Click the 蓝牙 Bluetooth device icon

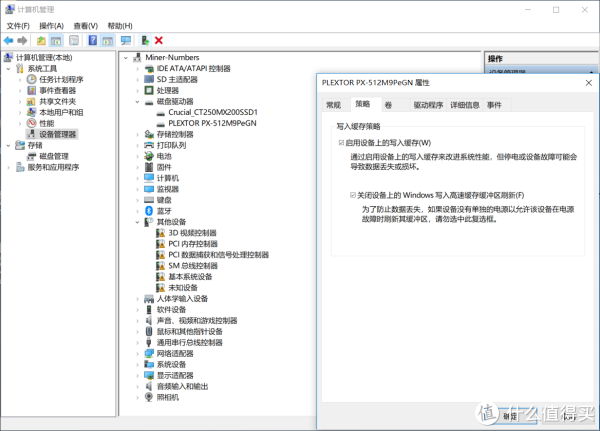click(x=149, y=211)
